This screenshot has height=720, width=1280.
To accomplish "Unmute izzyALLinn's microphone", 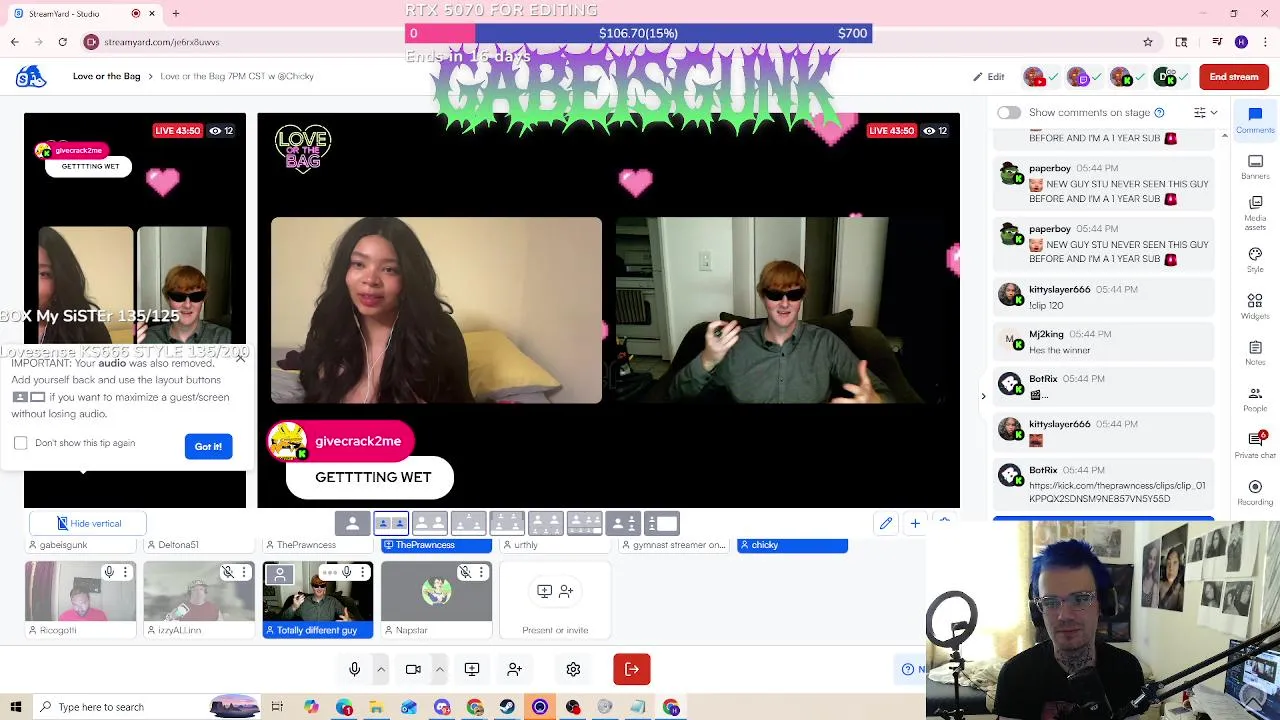I will [x=228, y=572].
